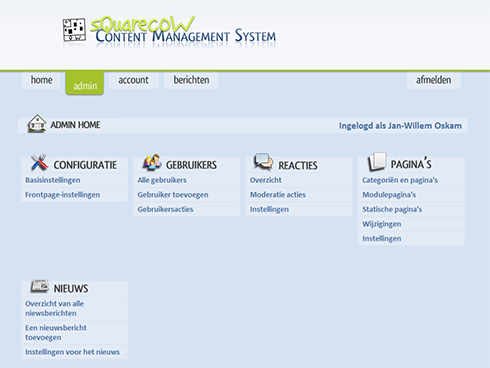
Task: Click the Admin Home house icon
Action: (37, 123)
